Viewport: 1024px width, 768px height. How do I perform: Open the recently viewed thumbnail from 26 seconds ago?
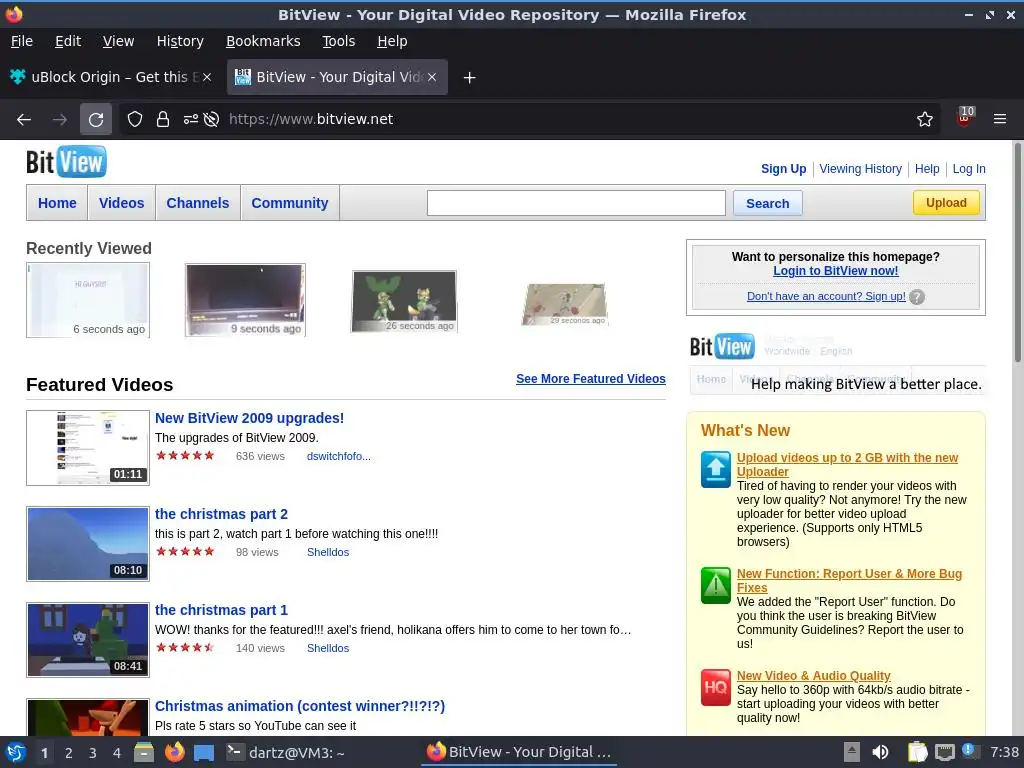404,301
